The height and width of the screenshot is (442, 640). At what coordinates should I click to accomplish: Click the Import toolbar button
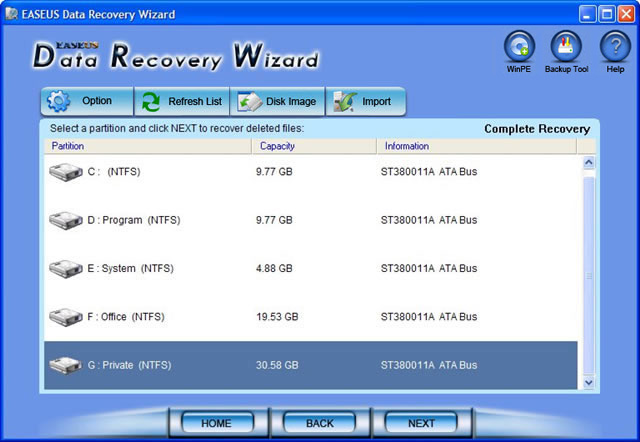[365, 101]
